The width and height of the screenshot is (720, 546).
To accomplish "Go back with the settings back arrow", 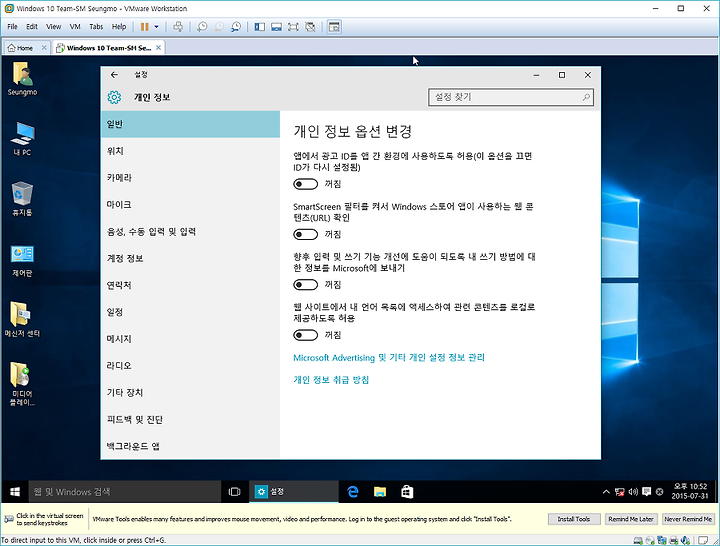I will pos(114,74).
